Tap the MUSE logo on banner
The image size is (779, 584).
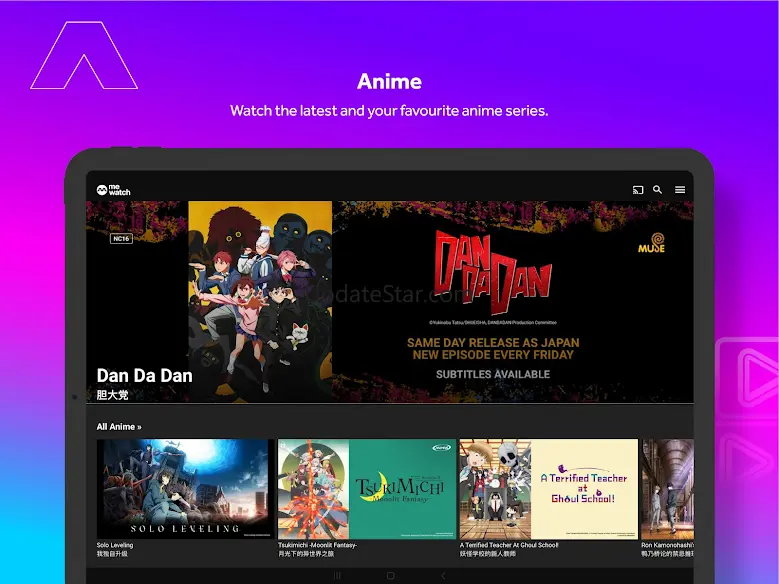(x=652, y=243)
